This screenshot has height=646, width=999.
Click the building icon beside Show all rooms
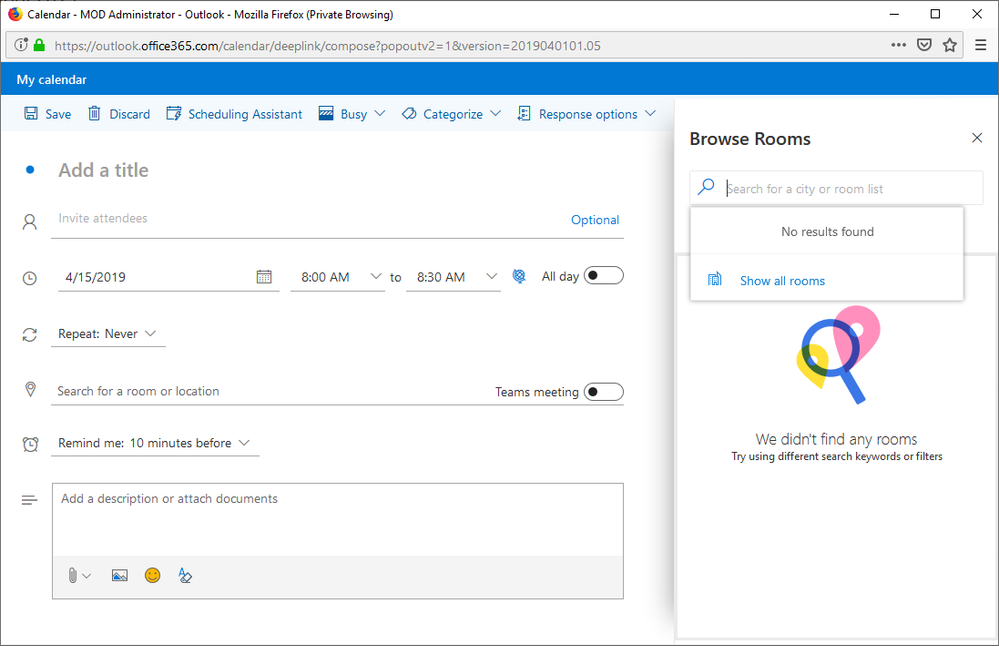click(x=715, y=279)
